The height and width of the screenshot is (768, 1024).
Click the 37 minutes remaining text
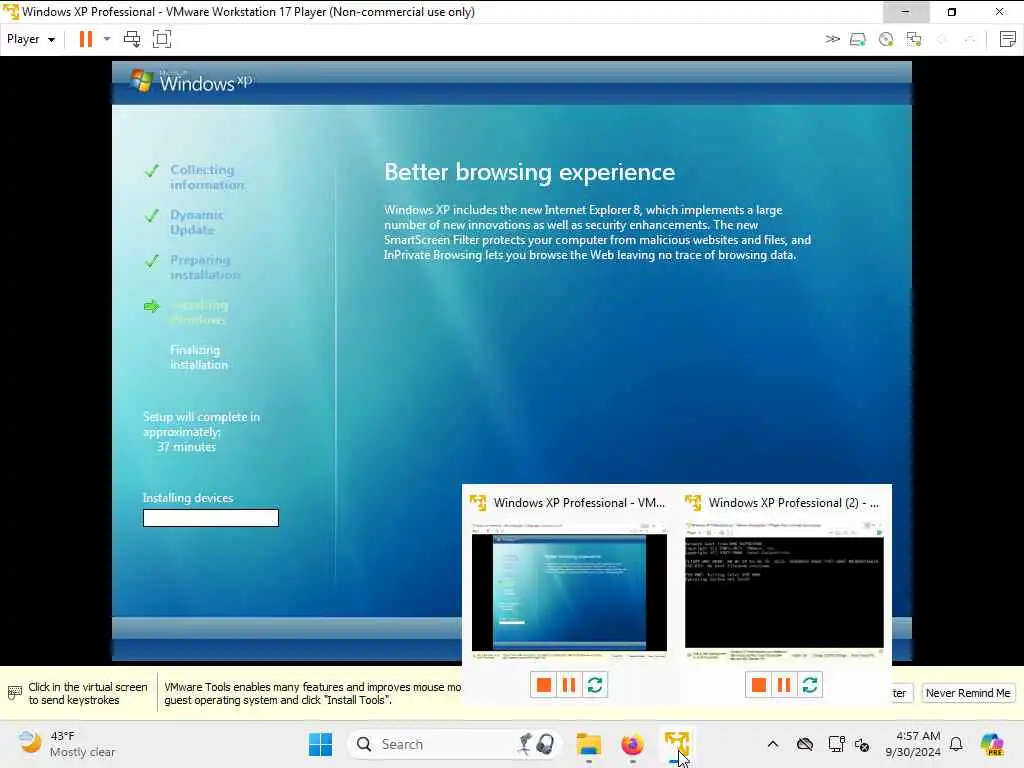click(x=186, y=447)
